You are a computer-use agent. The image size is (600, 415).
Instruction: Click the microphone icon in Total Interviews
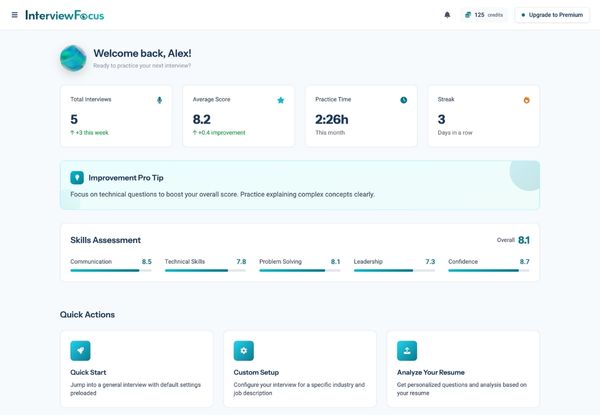click(159, 100)
